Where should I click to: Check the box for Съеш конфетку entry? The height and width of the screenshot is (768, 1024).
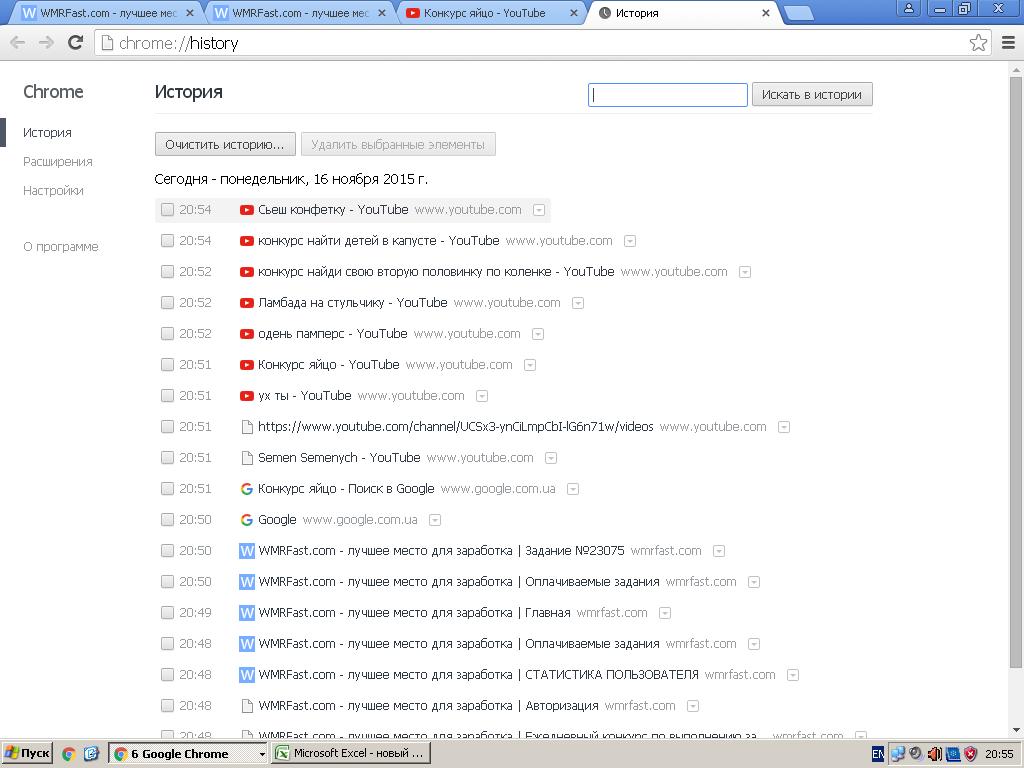(167, 210)
